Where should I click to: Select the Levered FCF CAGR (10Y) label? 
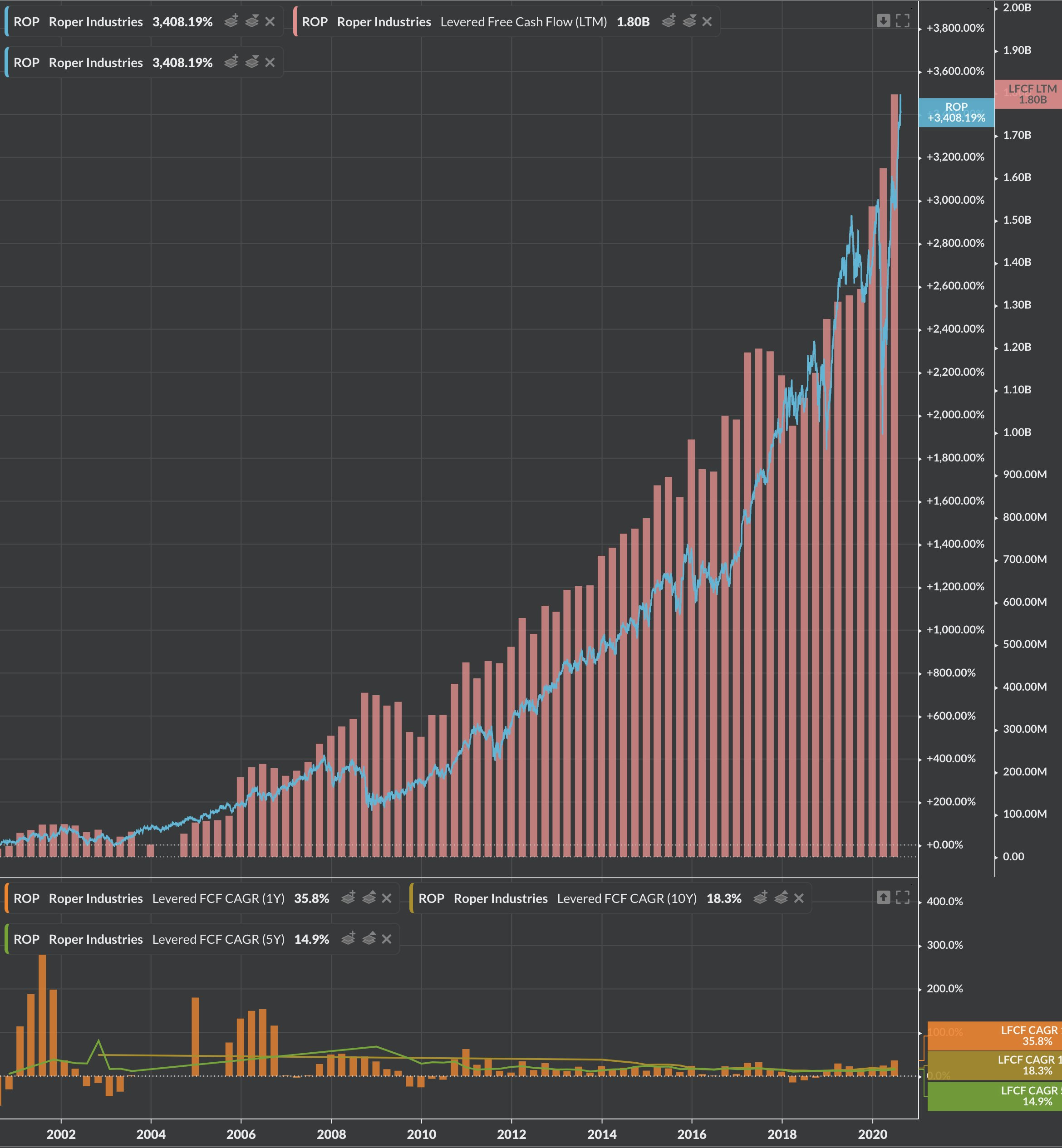627,898
